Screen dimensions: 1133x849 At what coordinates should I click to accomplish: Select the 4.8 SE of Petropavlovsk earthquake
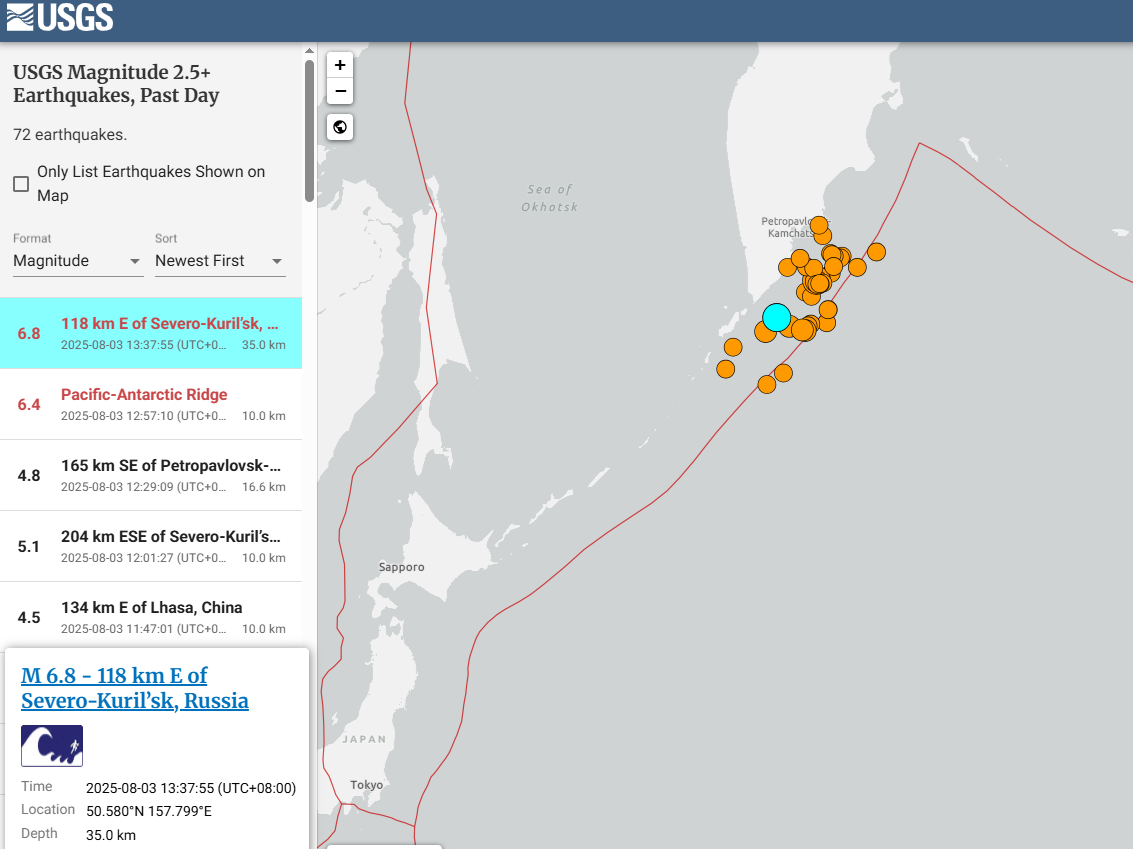coord(150,475)
